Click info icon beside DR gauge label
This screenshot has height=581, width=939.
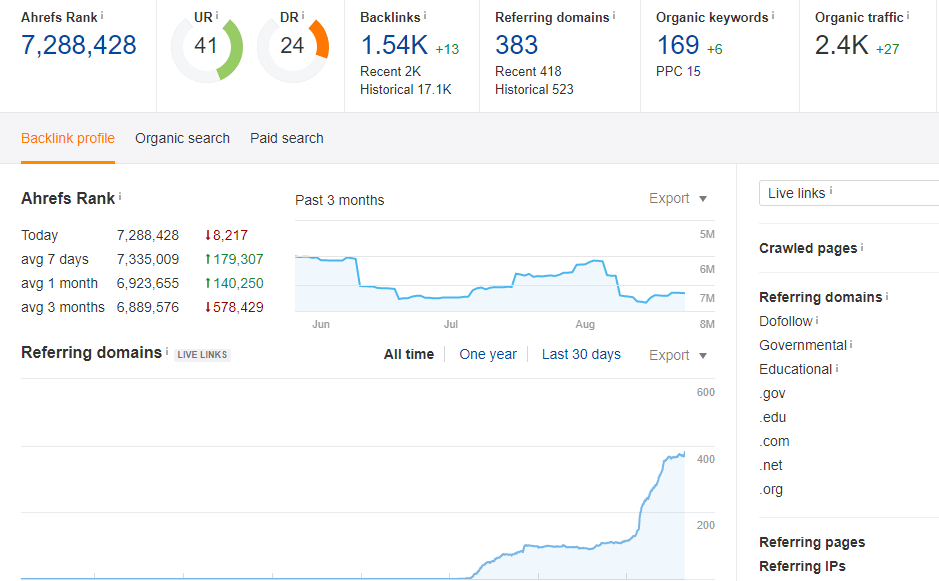(x=303, y=15)
